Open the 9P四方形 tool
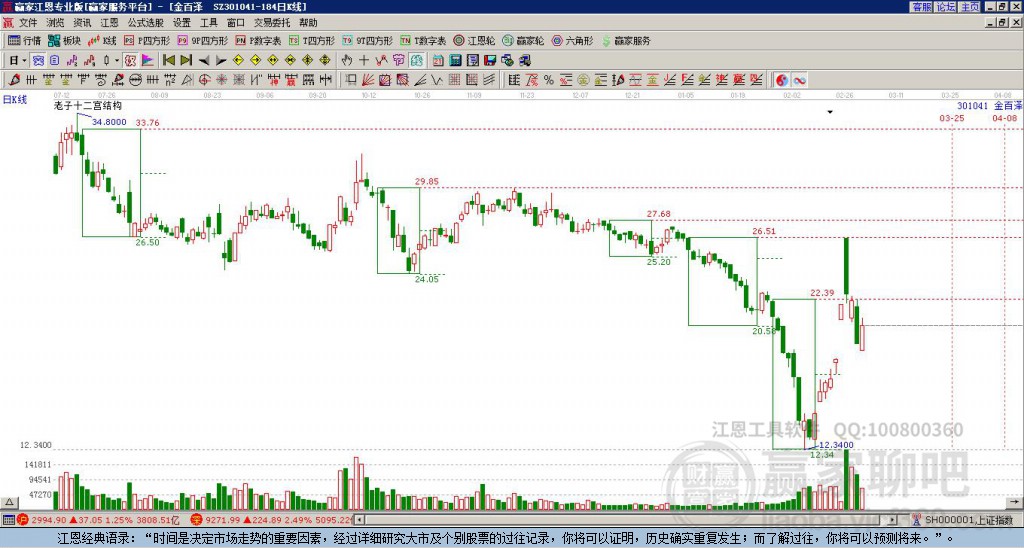The image size is (1024, 548). click(203, 40)
